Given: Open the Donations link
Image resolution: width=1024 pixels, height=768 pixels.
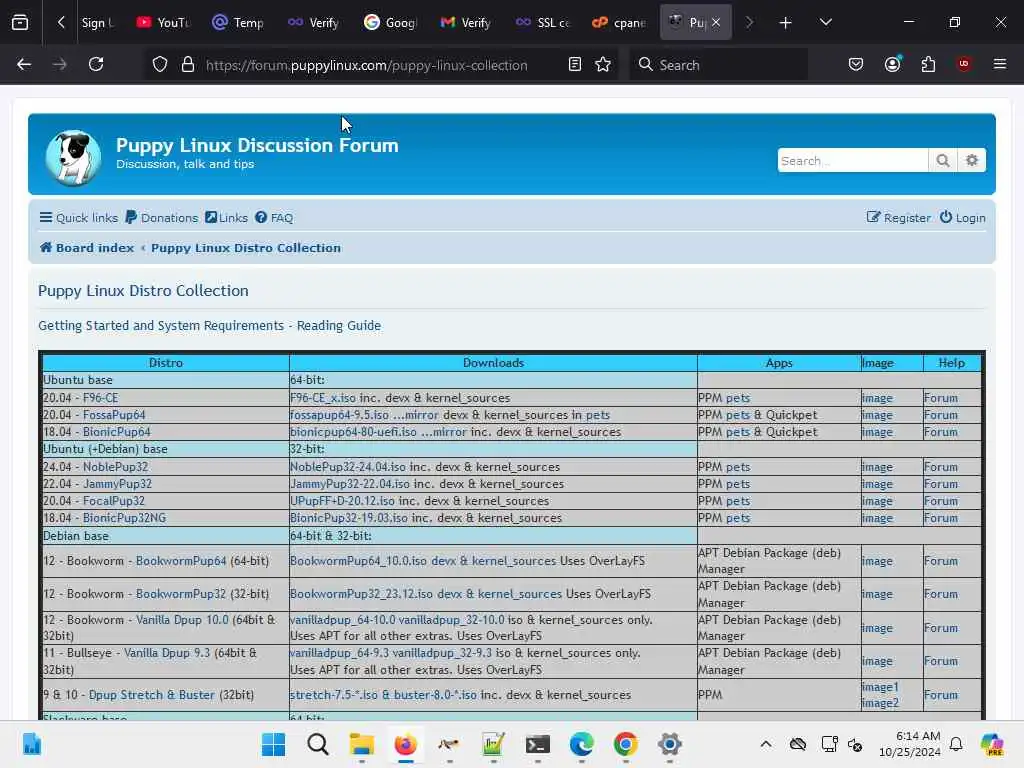Looking at the screenshot, I should (161, 217).
